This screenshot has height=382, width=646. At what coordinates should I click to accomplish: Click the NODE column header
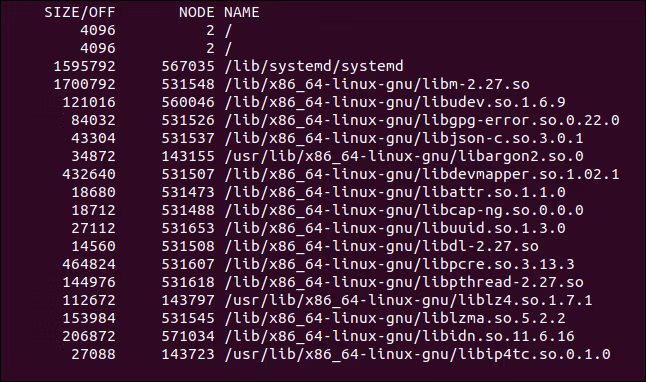pyautogui.click(x=197, y=12)
